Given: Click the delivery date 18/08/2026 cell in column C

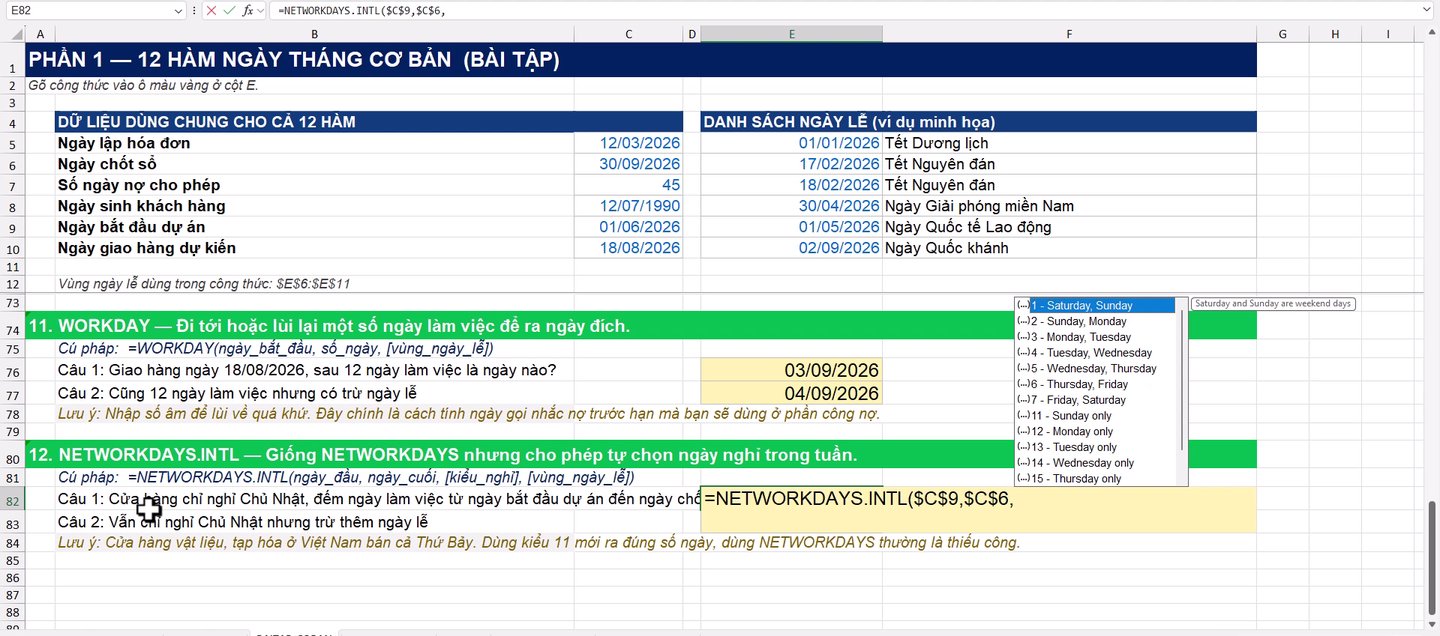Looking at the screenshot, I should point(629,248).
